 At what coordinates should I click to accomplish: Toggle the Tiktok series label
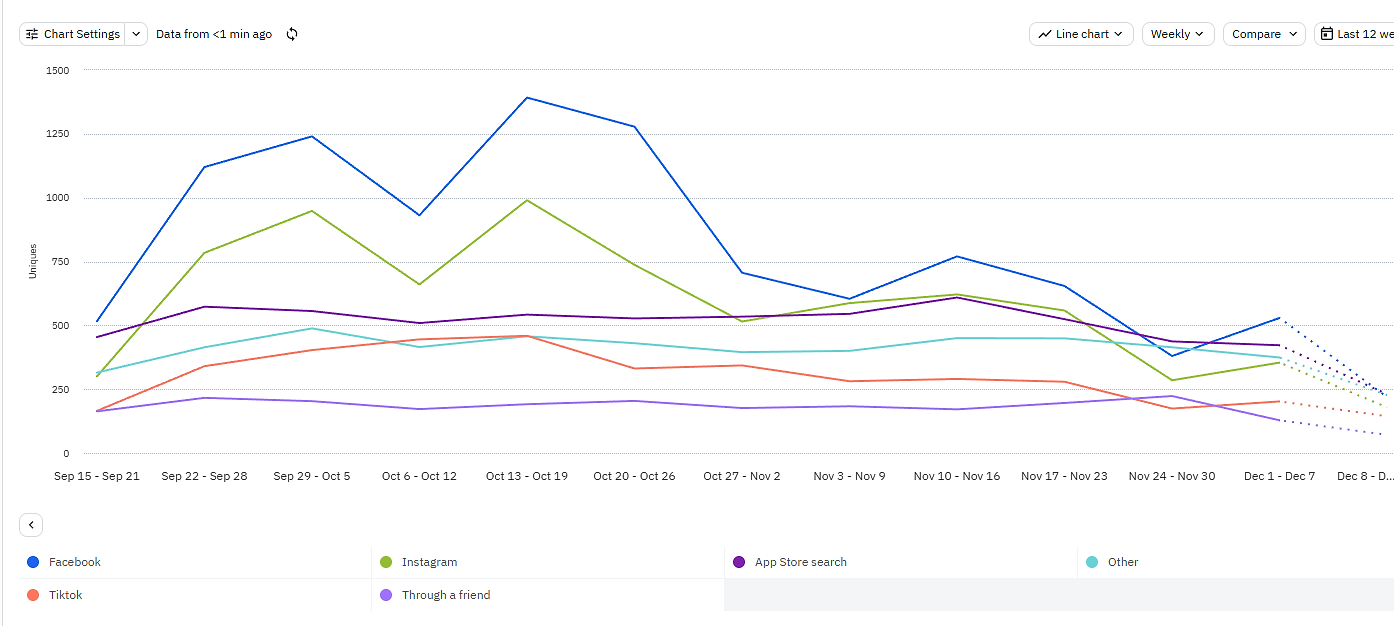tap(66, 595)
